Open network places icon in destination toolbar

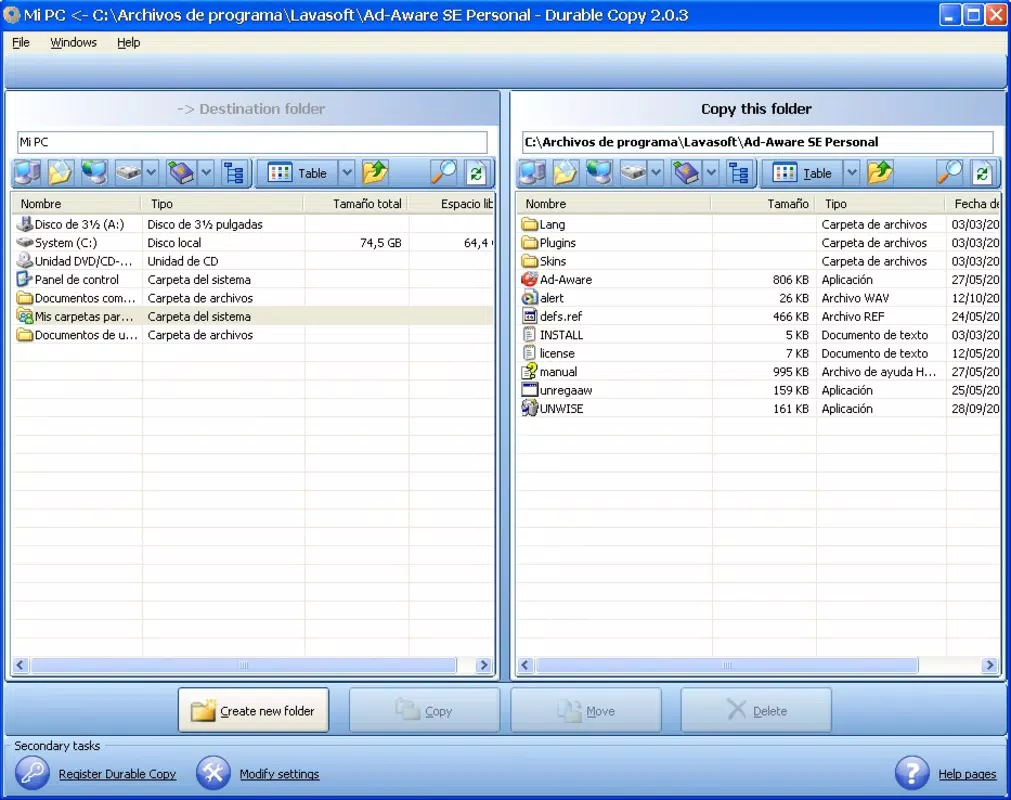point(94,173)
